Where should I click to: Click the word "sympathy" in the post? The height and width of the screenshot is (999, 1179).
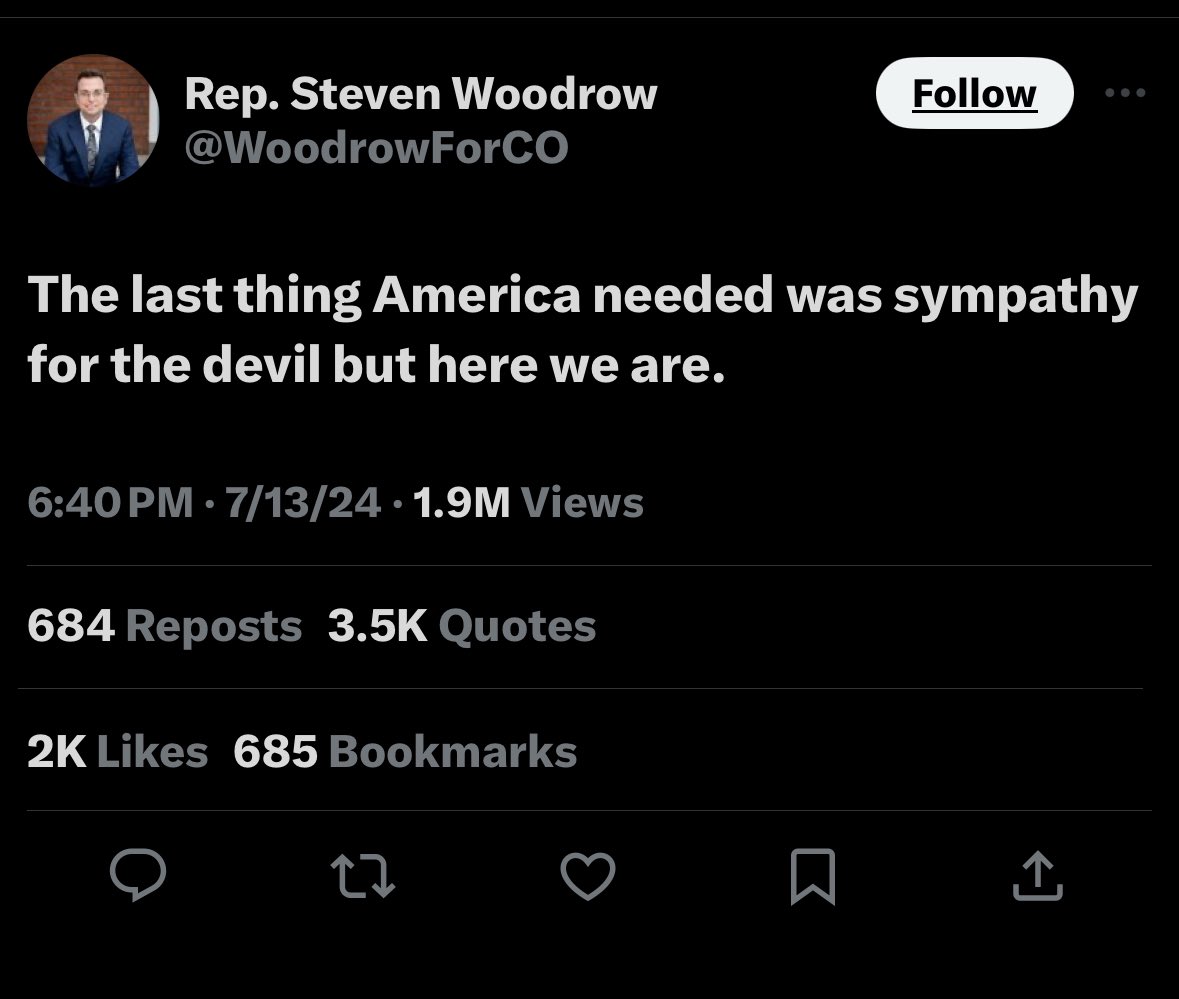pyautogui.click(x=1014, y=298)
